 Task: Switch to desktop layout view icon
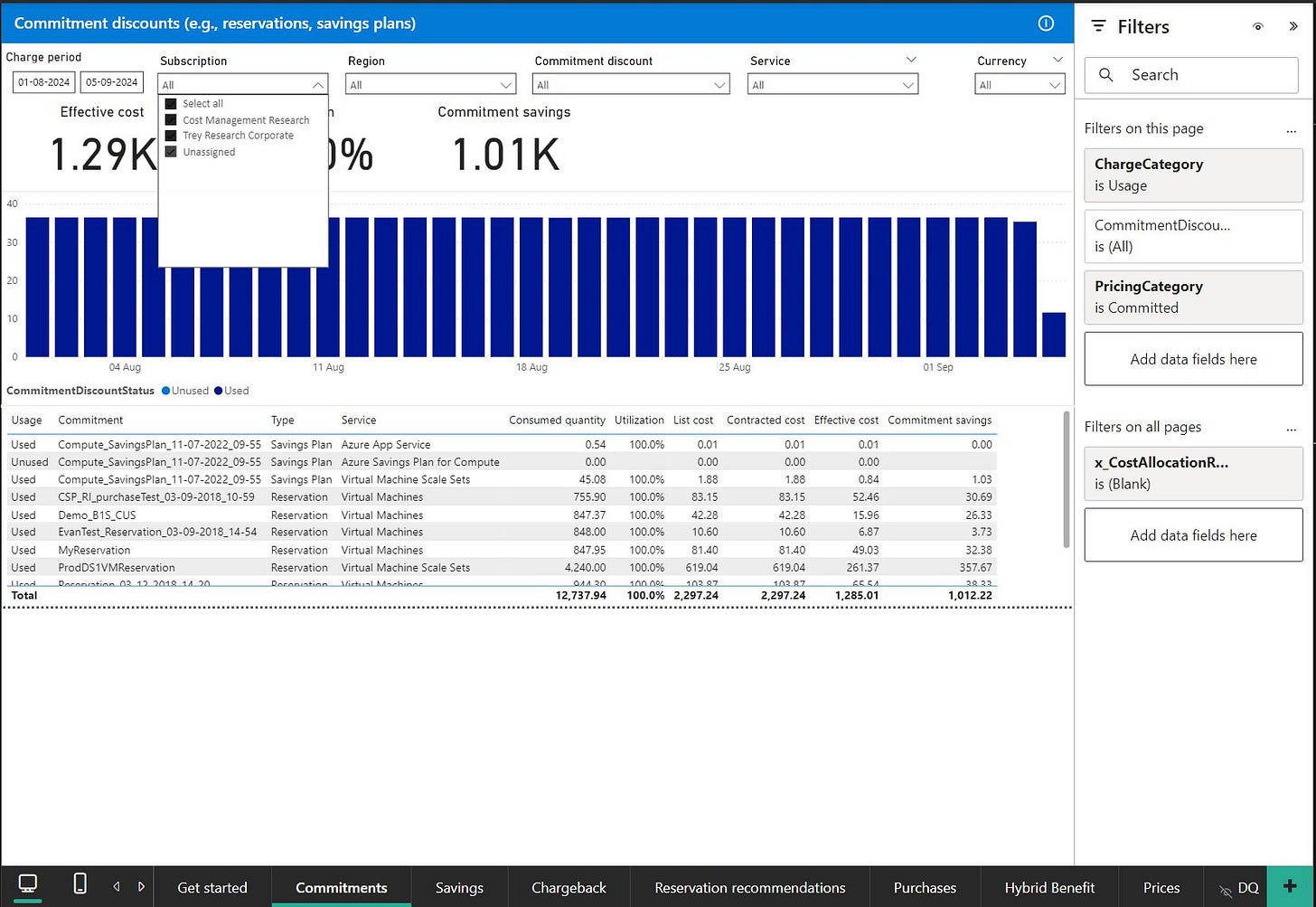tap(28, 883)
